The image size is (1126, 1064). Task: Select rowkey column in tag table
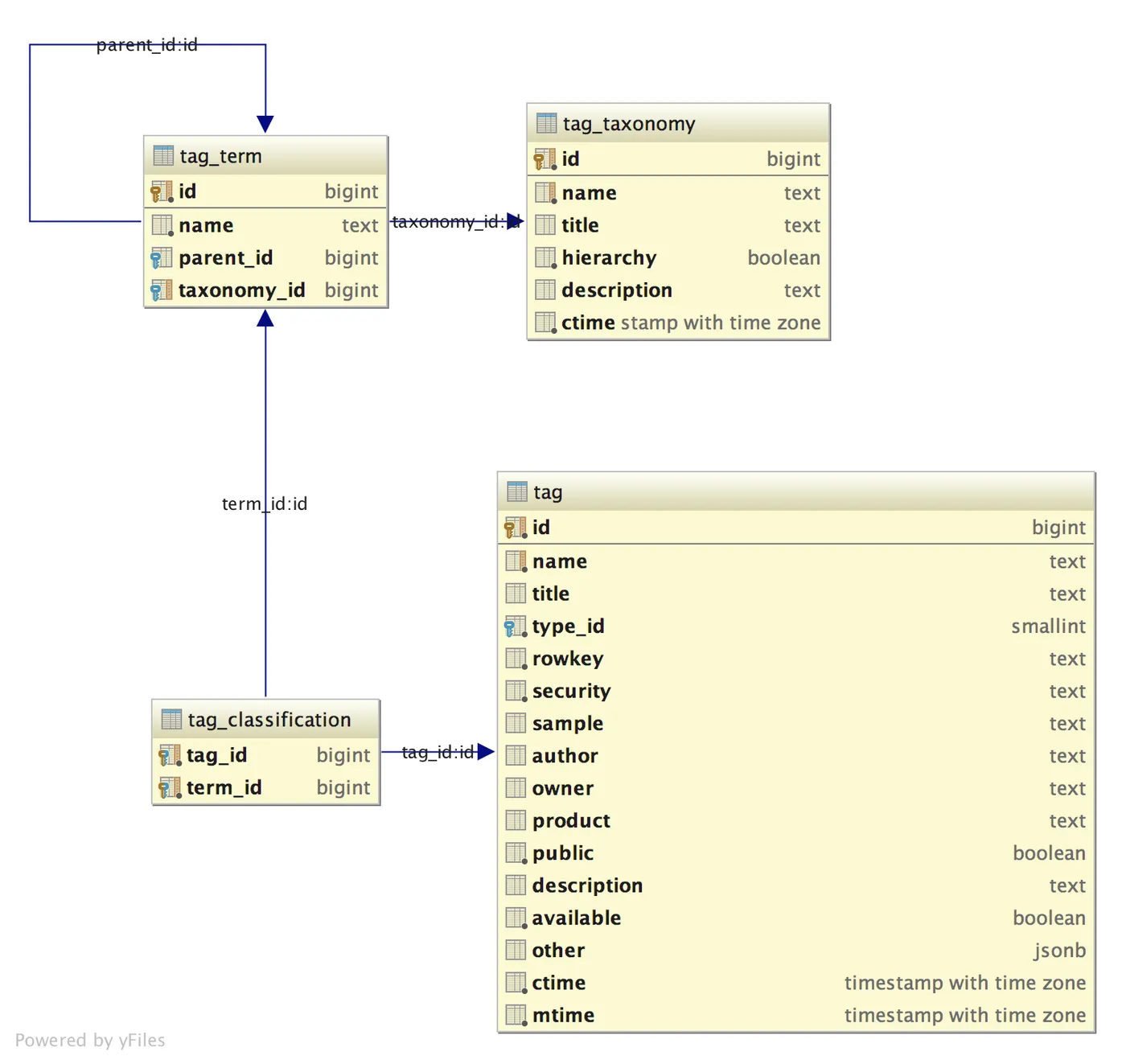[796, 658]
